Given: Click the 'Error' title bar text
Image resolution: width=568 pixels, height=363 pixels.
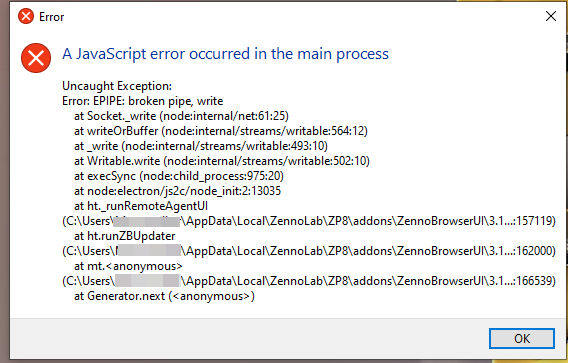Looking at the screenshot, I should [x=51, y=17].
